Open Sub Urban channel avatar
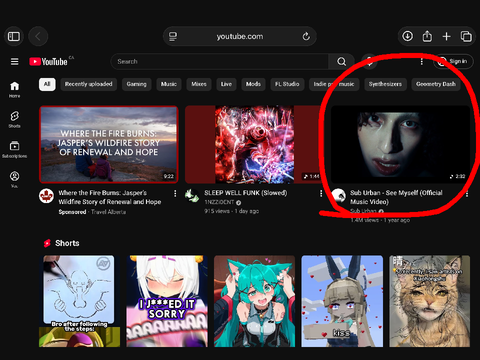The width and height of the screenshot is (480, 360). coord(338,196)
